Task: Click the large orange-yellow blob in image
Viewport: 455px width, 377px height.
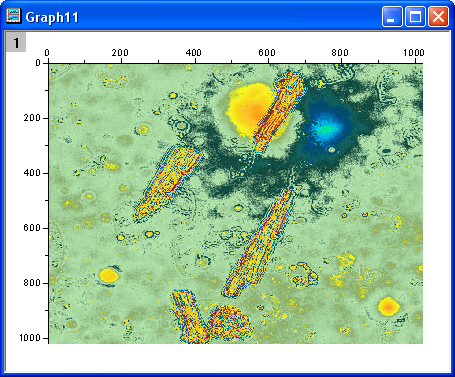Action: [x=249, y=108]
